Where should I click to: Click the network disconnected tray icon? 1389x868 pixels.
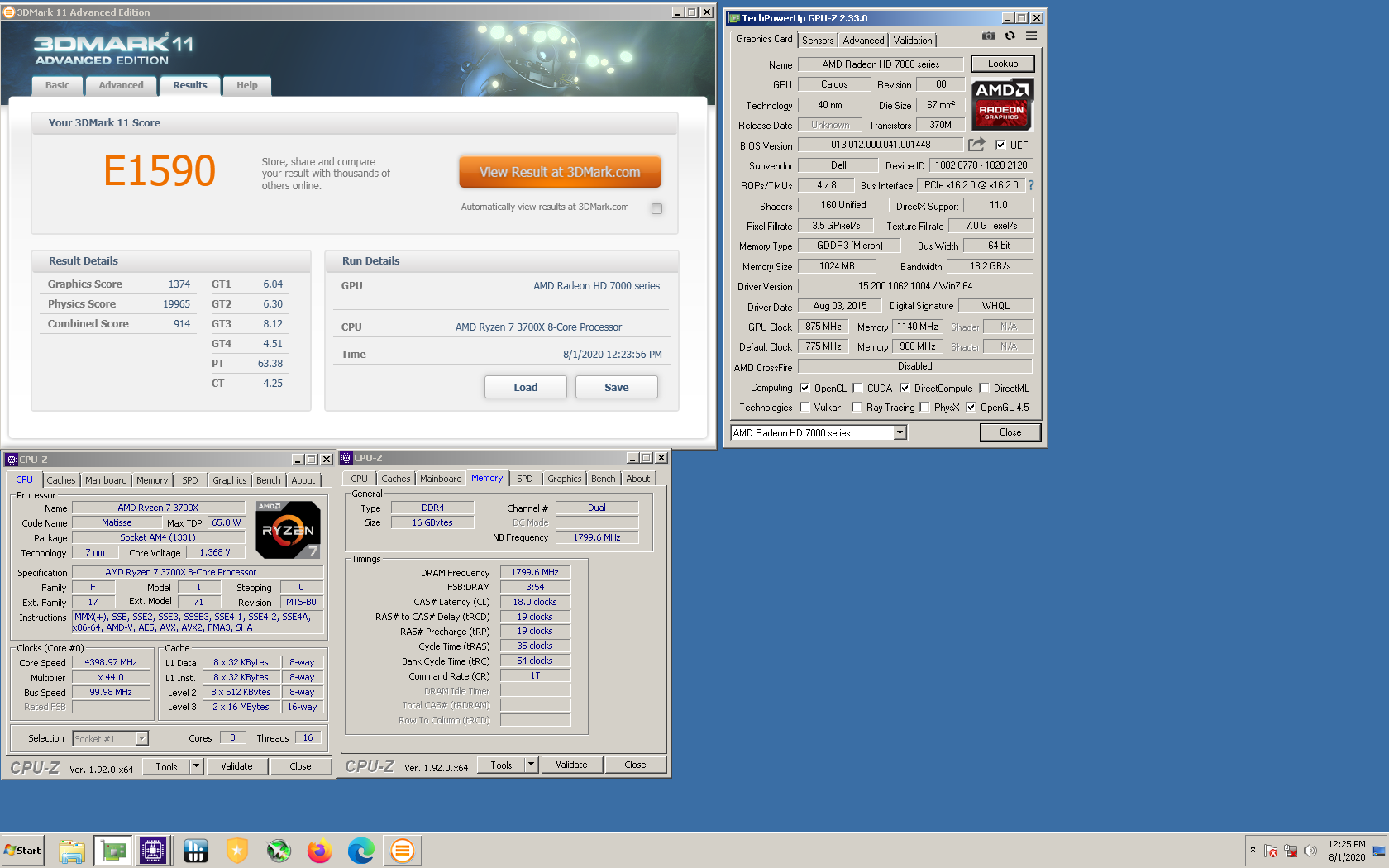(x=1291, y=851)
